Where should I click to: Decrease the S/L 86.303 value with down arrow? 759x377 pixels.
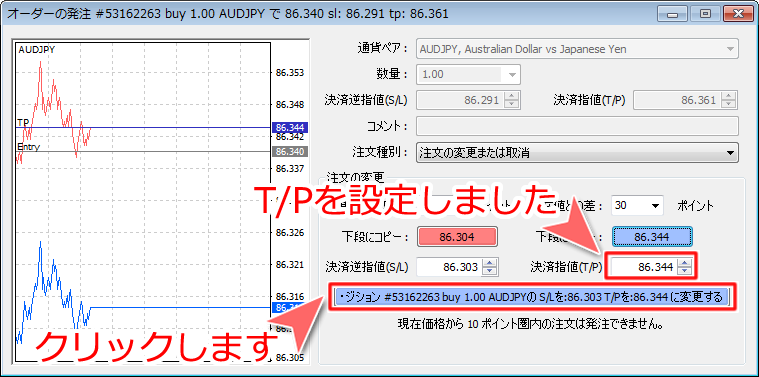coord(490,271)
